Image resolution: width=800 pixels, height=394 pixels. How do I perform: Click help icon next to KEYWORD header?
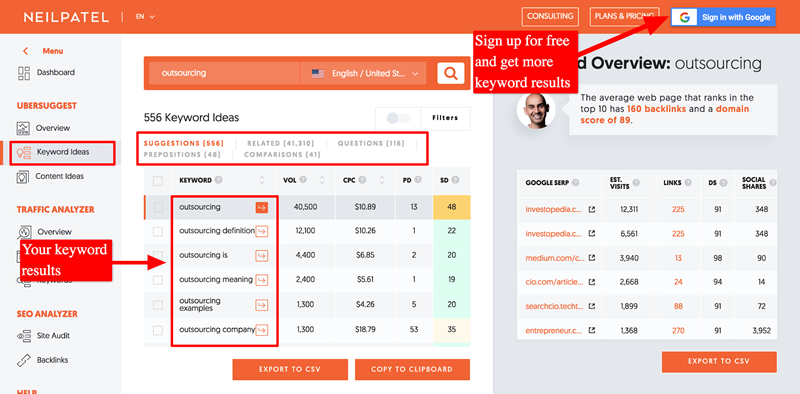click(218, 180)
